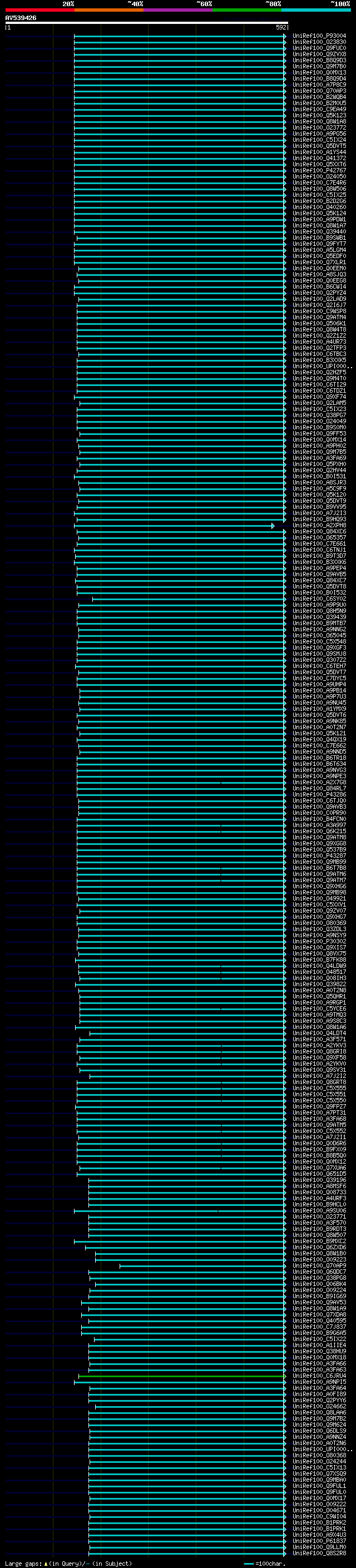
Task: Click the UniRef100_O24244 label
Action: click(319, 1461)
